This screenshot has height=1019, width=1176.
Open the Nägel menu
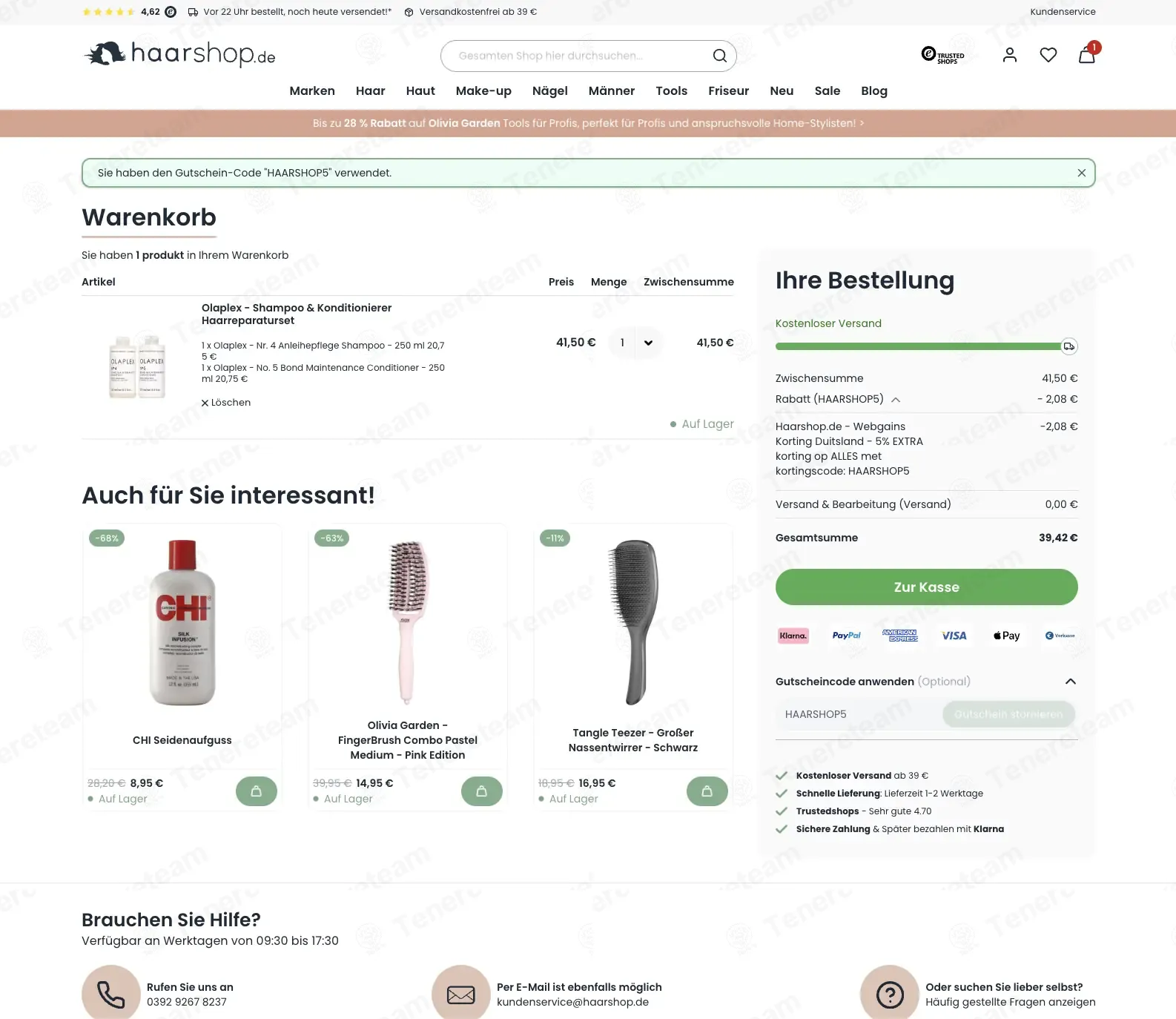[550, 90]
